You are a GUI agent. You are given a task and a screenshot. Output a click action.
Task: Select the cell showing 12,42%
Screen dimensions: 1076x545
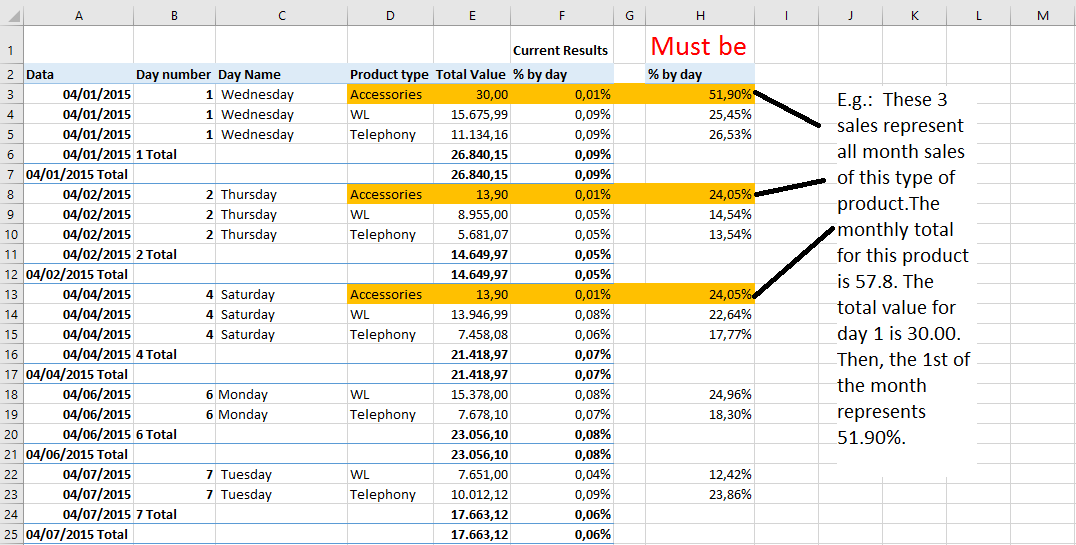point(700,474)
